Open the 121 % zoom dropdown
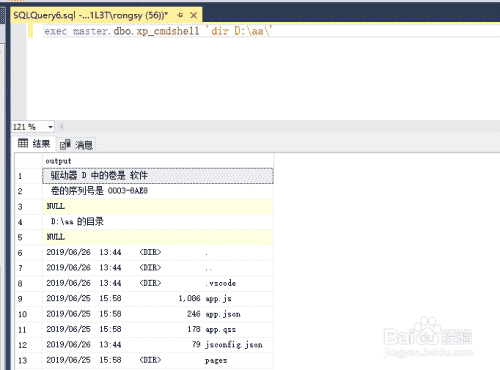Image resolution: width=500 pixels, height=370 pixels. (x=50, y=127)
